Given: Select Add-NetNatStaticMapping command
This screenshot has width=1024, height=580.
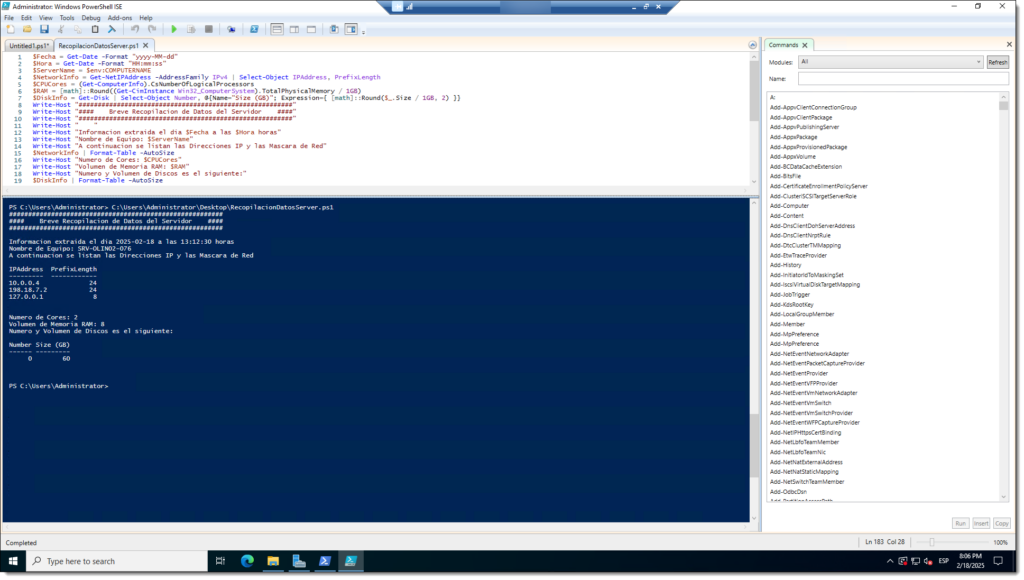Looking at the screenshot, I should [x=804, y=472].
